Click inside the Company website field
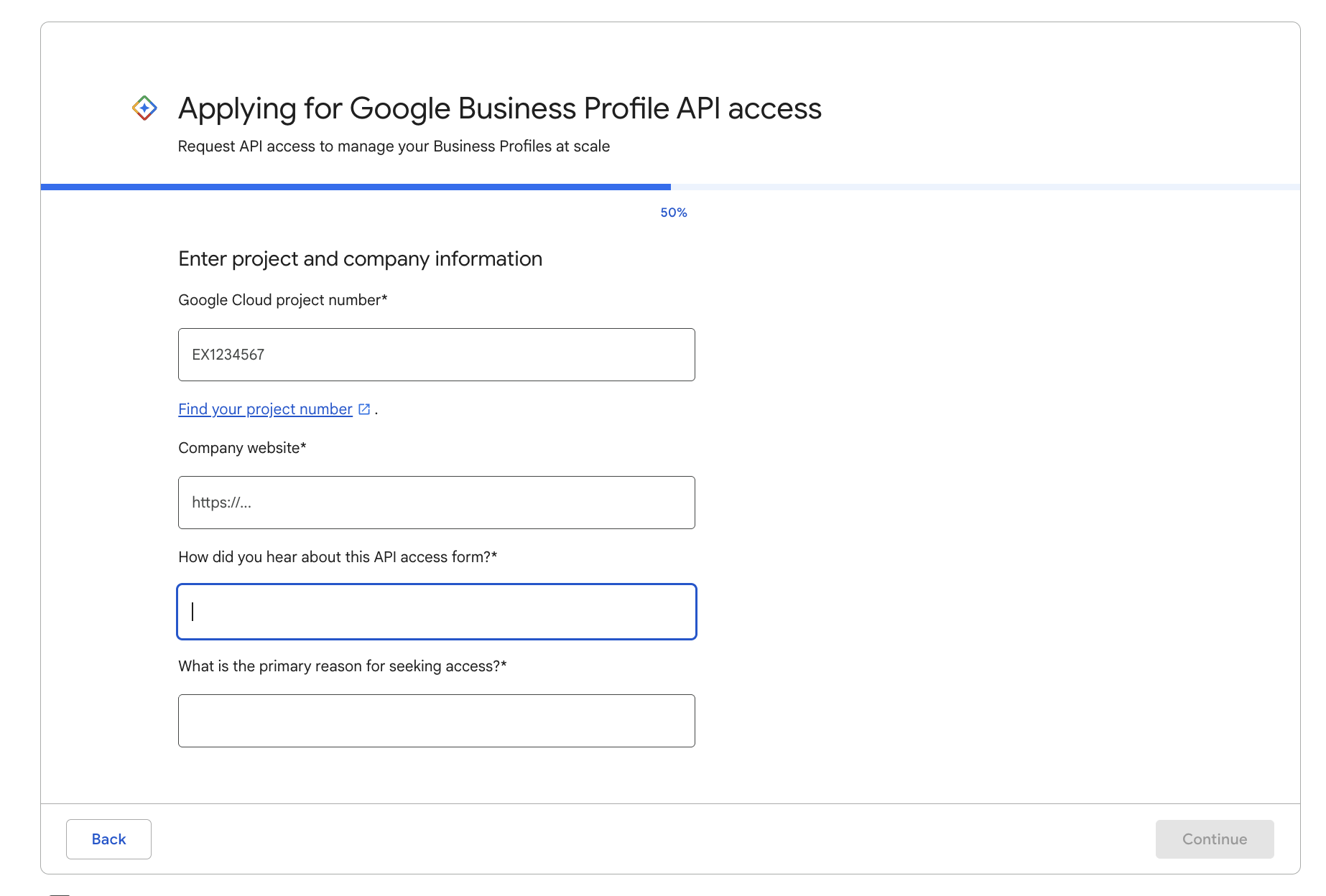1326x896 pixels. point(436,502)
